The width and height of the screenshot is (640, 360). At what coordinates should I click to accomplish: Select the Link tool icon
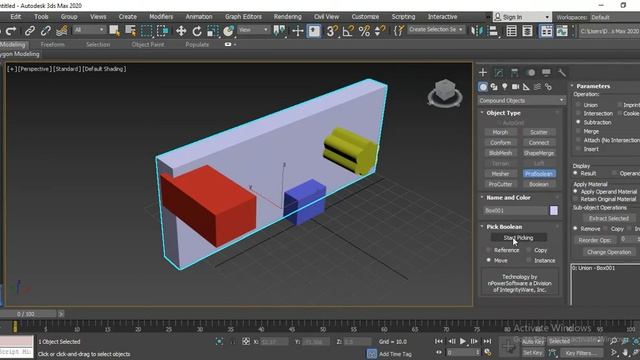(x=29, y=31)
